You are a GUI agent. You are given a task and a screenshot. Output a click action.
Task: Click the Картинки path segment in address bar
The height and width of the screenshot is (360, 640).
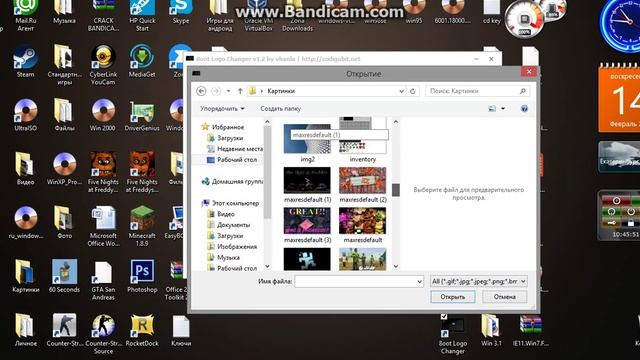click(x=281, y=91)
